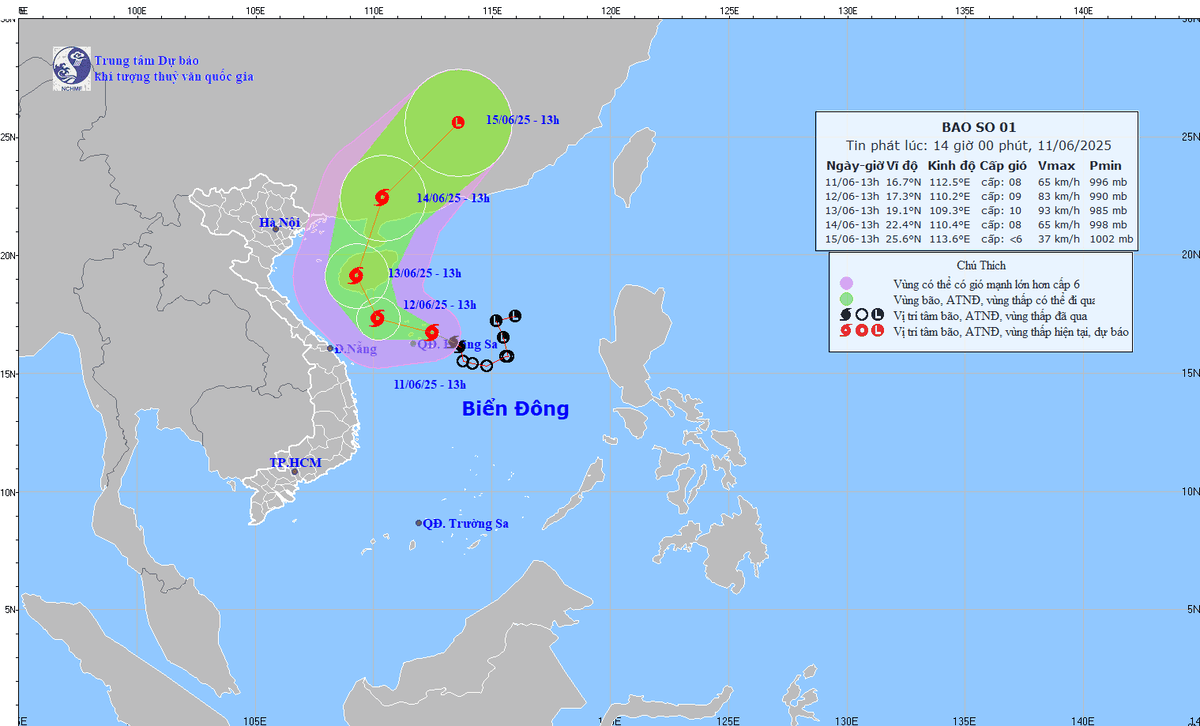Click the red storm icon for 14/06/25
Screen dimensions: 1200x726
coord(381,197)
